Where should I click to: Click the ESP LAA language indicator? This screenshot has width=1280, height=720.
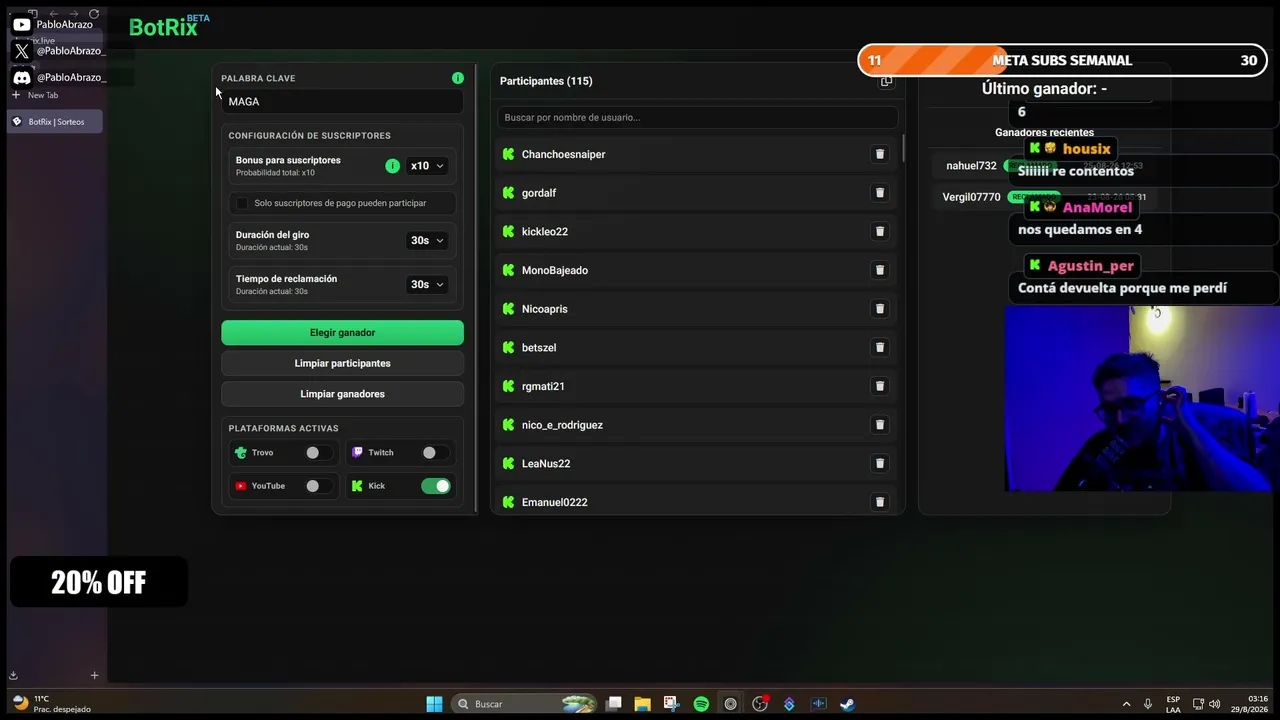pos(1173,704)
